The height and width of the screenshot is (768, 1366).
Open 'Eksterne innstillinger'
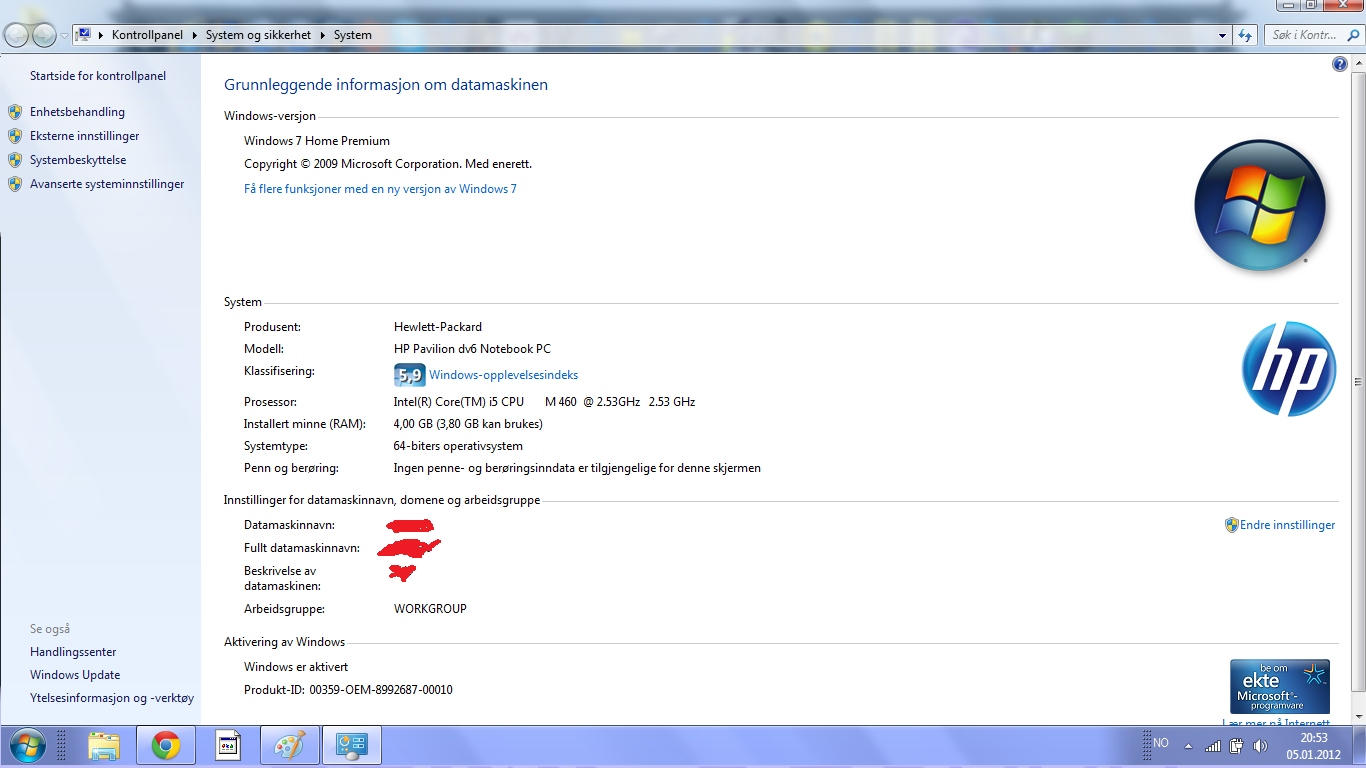pyautogui.click(x=85, y=136)
